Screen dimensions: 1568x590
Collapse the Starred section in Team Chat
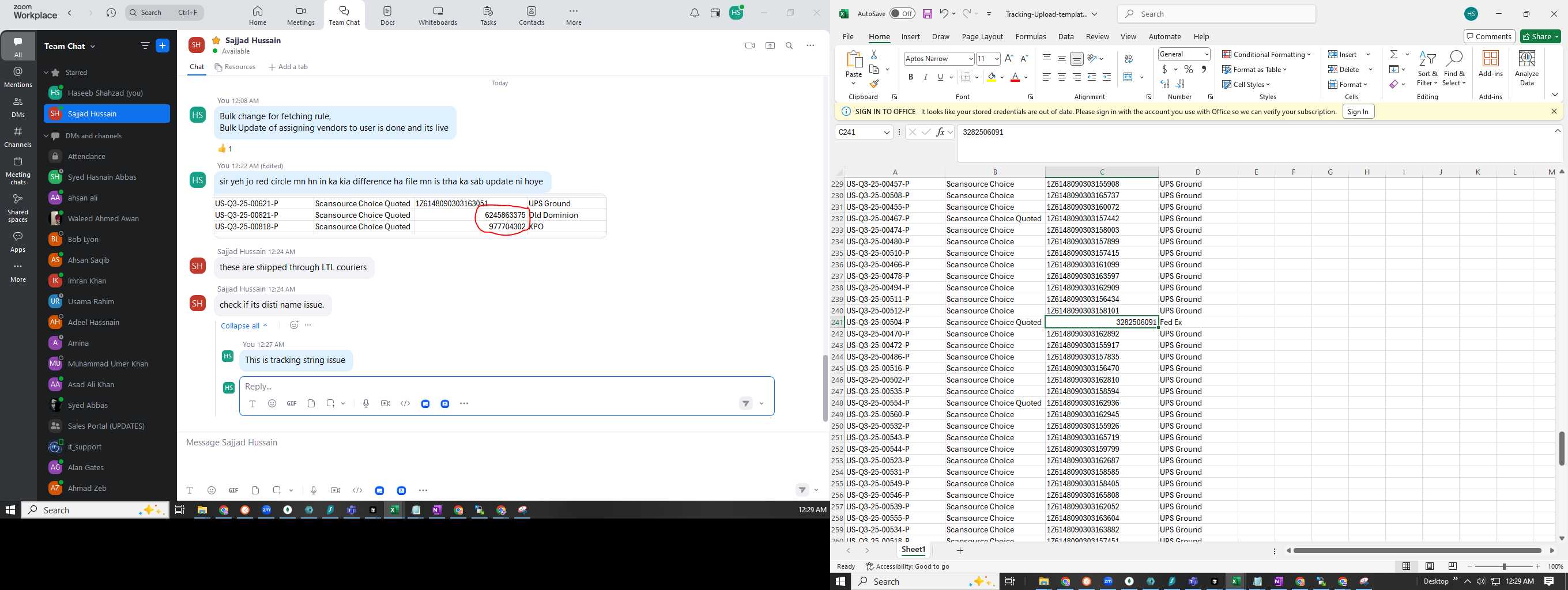click(46, 73)
